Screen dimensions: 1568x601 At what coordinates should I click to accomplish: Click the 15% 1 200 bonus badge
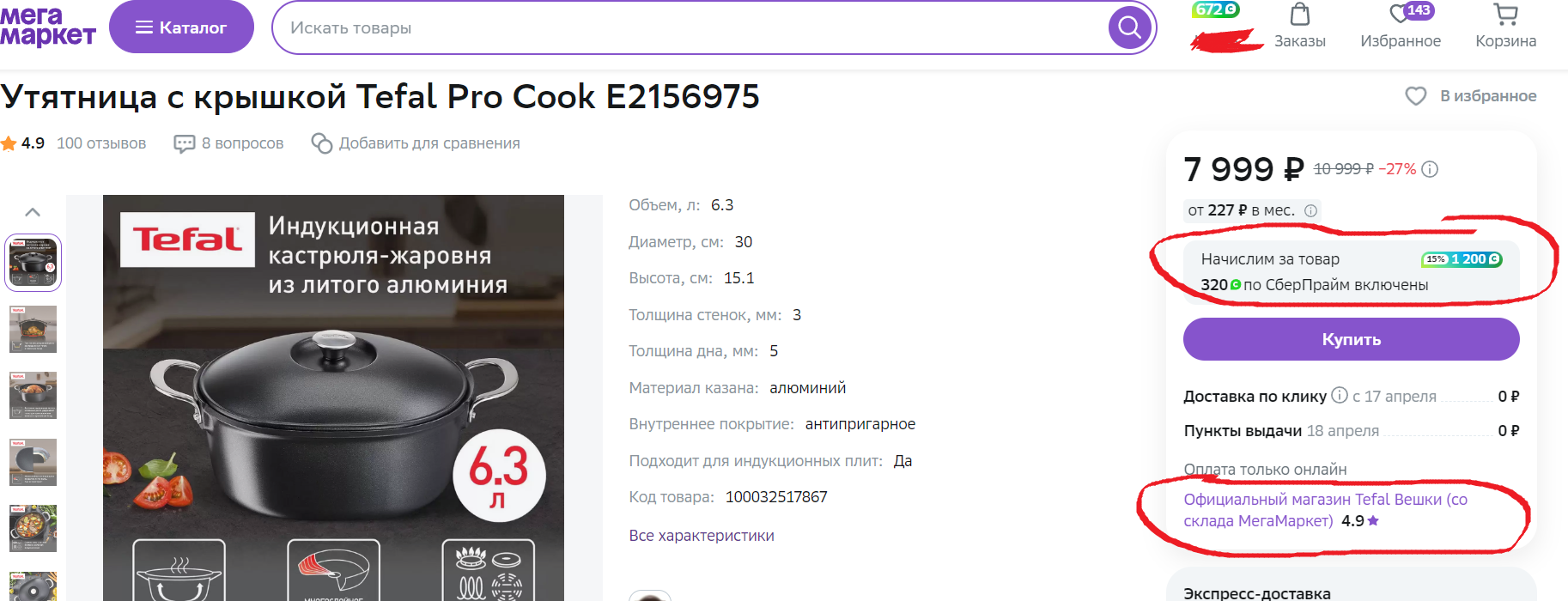(1462, 259)
